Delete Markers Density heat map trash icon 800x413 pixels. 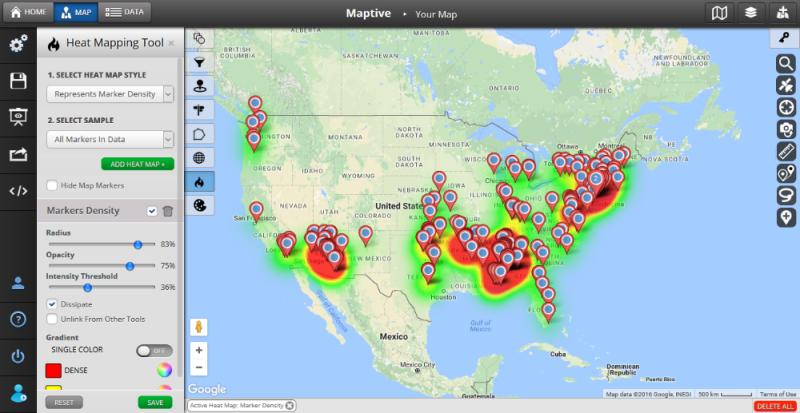tap(167, 211)
